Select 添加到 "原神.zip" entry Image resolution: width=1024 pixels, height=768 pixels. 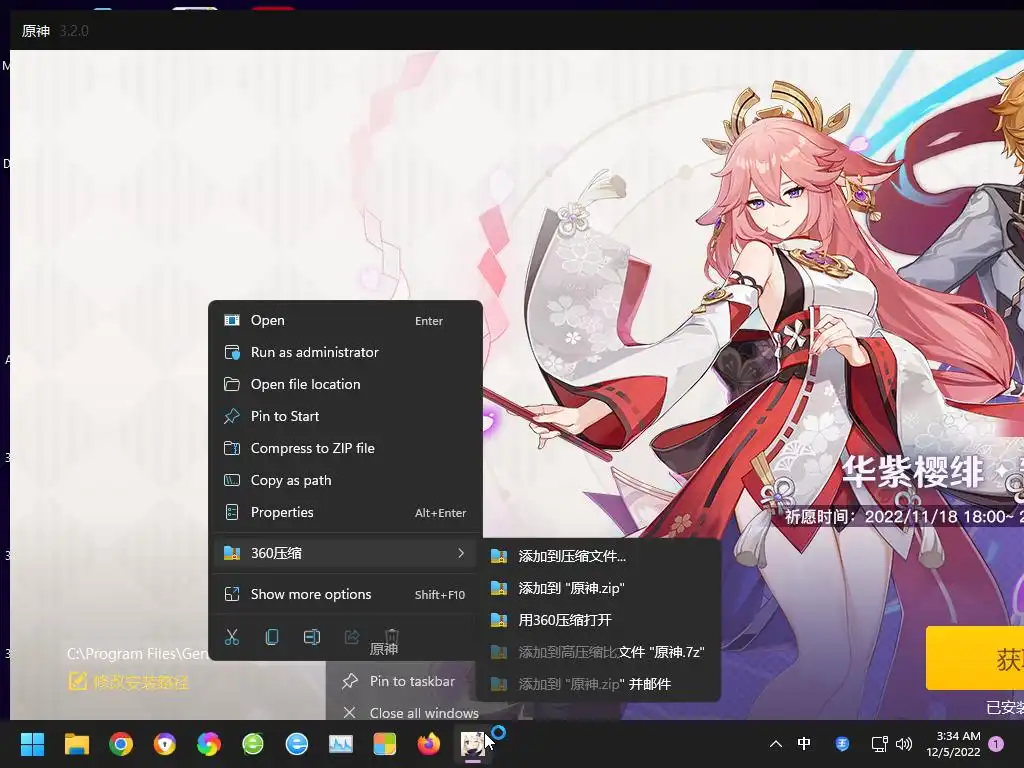(x=599, y=588)
